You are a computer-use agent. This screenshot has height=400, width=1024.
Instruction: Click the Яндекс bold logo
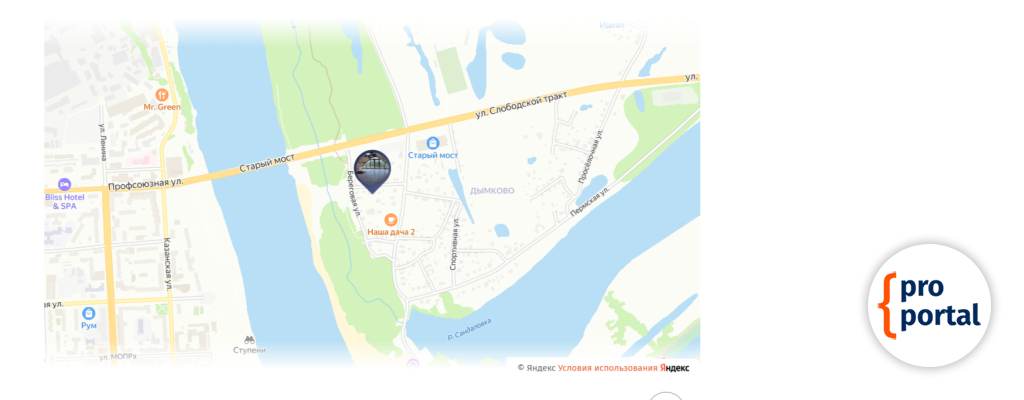pyautogui.click(x=675, y=368)
